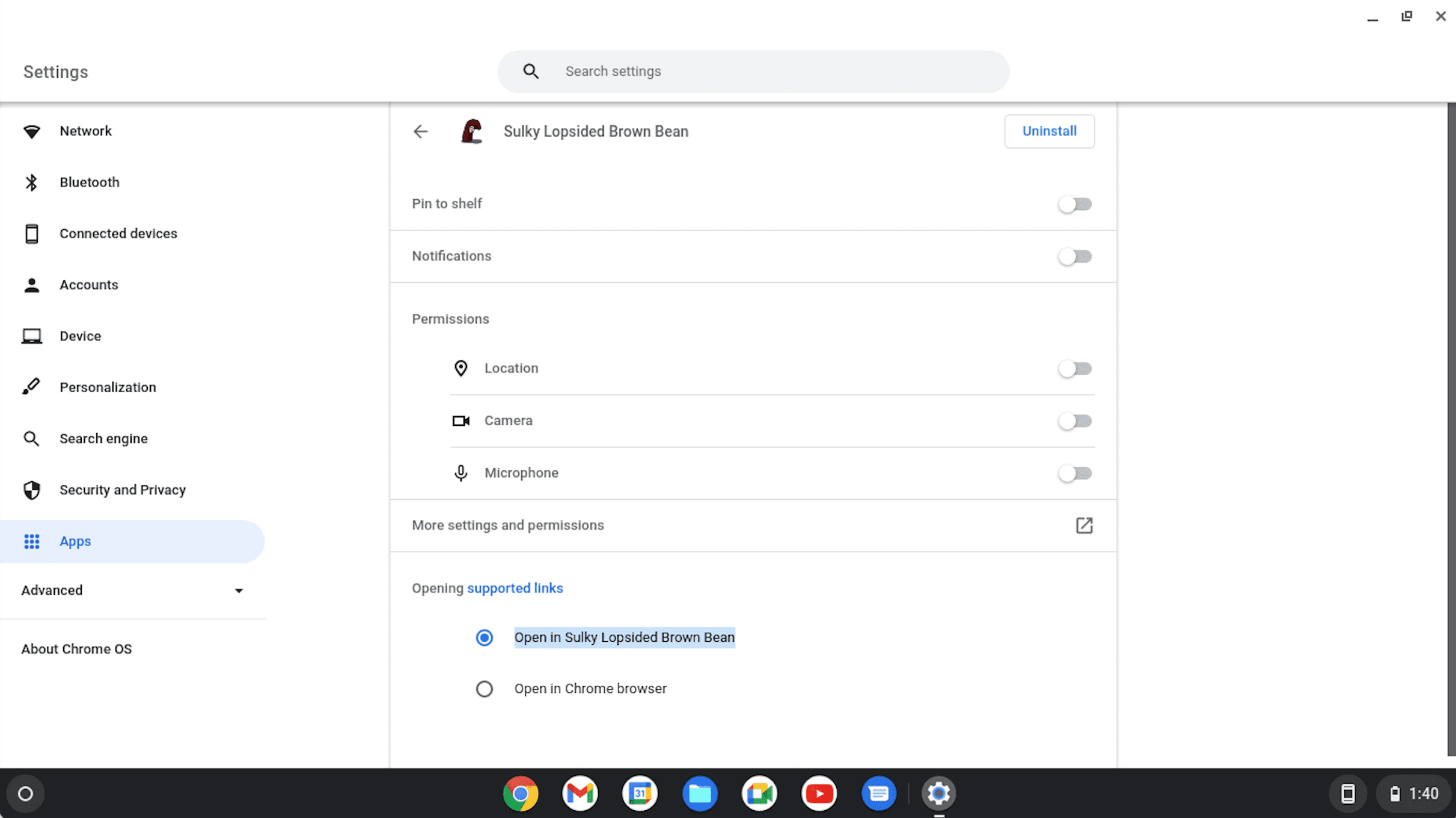Enable the Location permission toggle
The width and height of the screenshot is (1456, 818).
1075,368
